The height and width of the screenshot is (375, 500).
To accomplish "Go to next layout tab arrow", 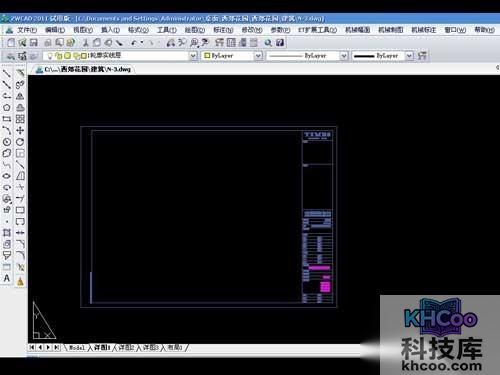I will (x=48, y=347).
